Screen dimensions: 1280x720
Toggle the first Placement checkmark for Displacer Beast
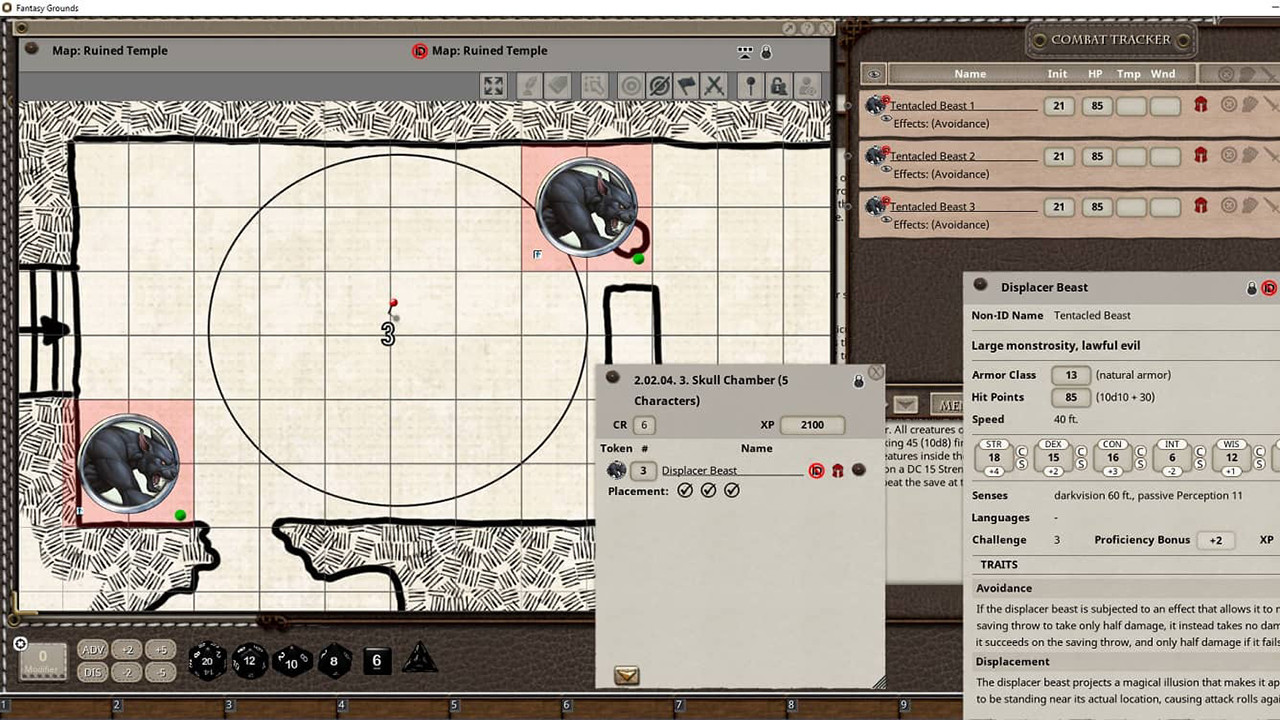pos(685,490)
